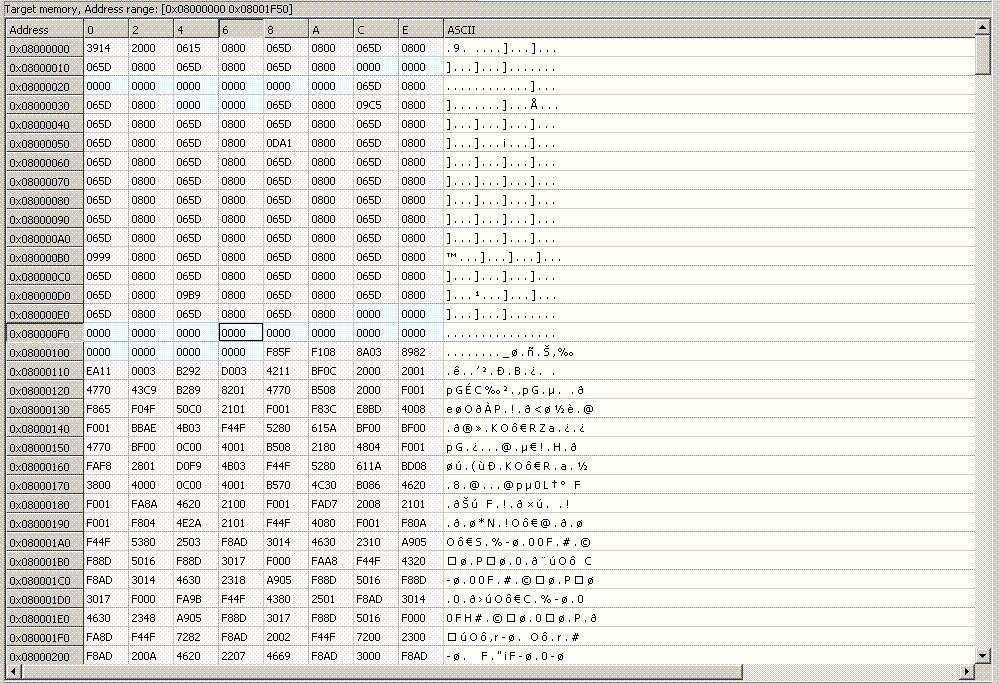Click the column E header
Image resolution: width=999 pixels, height=683 pixels.
[x=420, y=30]
